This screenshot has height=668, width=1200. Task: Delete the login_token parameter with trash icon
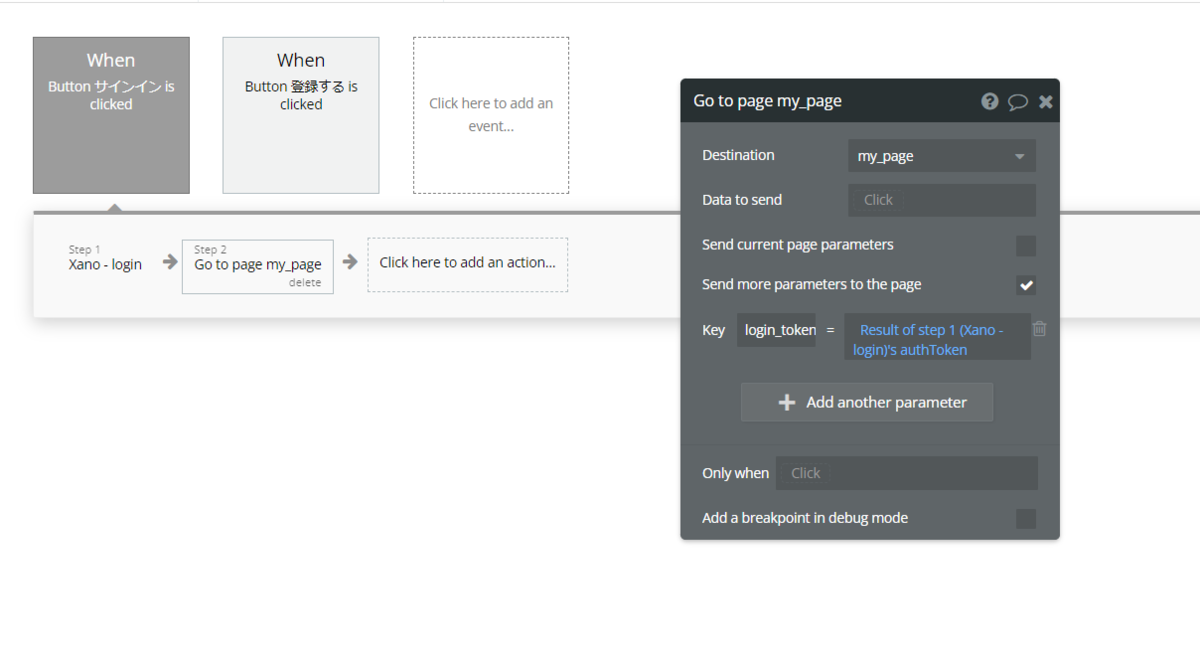coord(1040,328)
